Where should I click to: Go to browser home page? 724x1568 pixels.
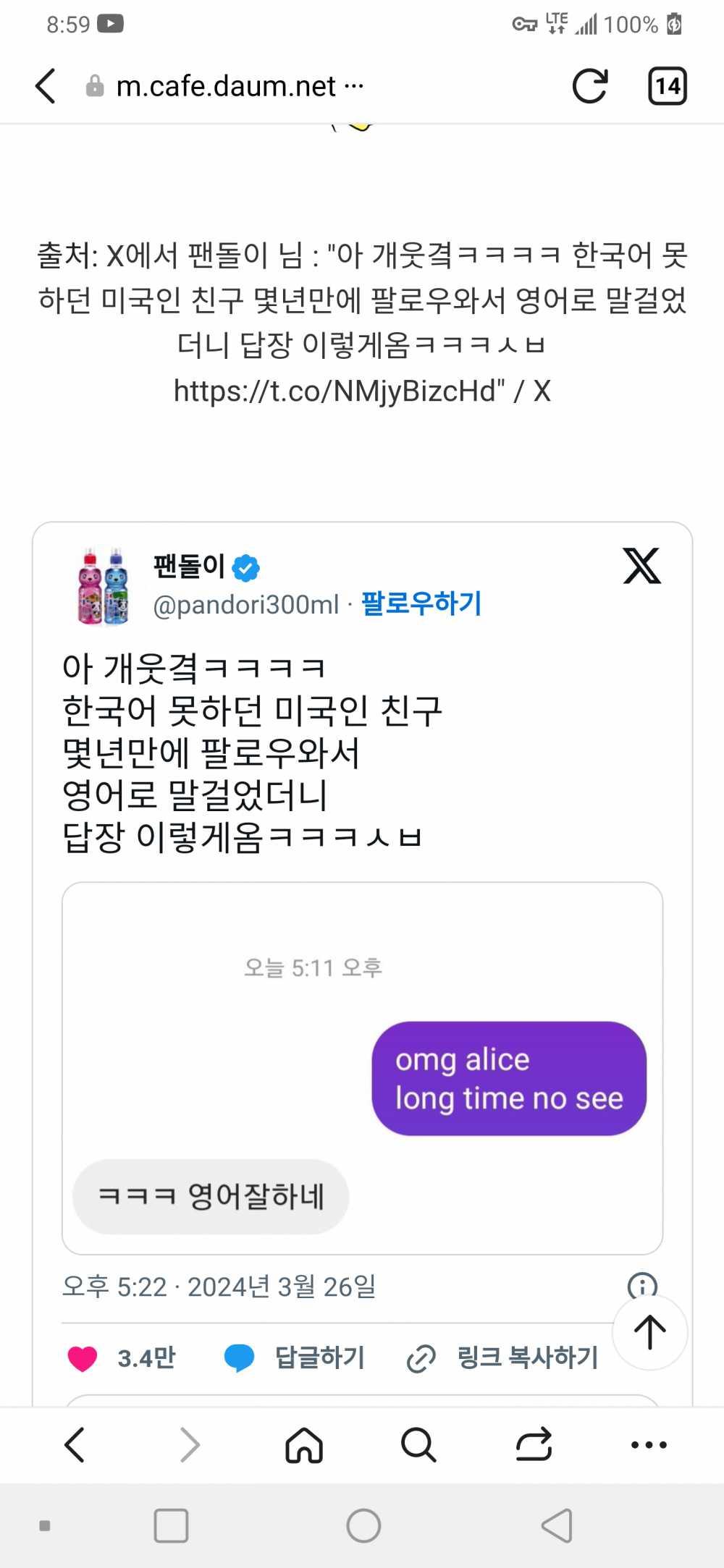coord(304,1445)
